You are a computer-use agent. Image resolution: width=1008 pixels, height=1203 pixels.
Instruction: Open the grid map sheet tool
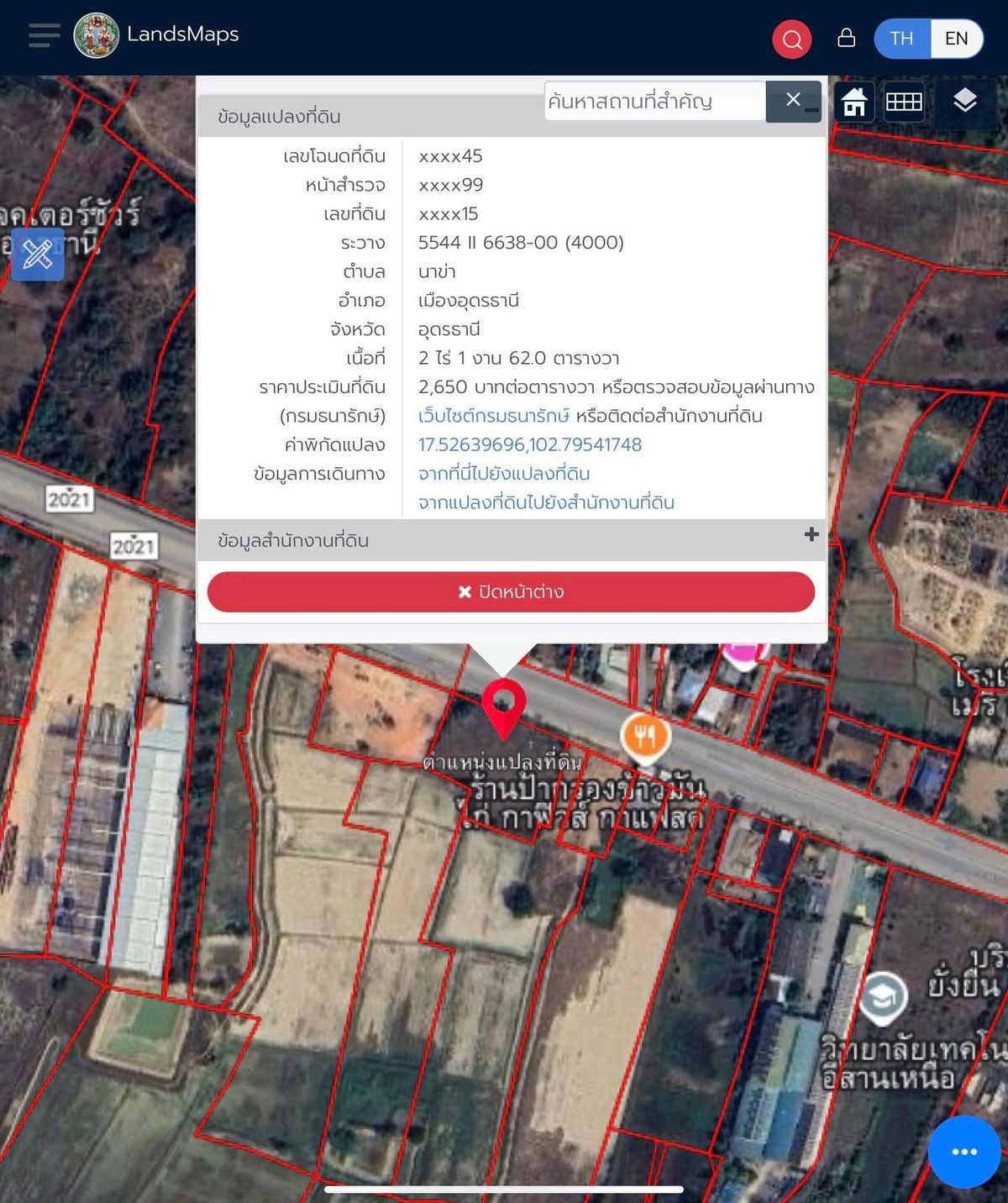point(904,102)
